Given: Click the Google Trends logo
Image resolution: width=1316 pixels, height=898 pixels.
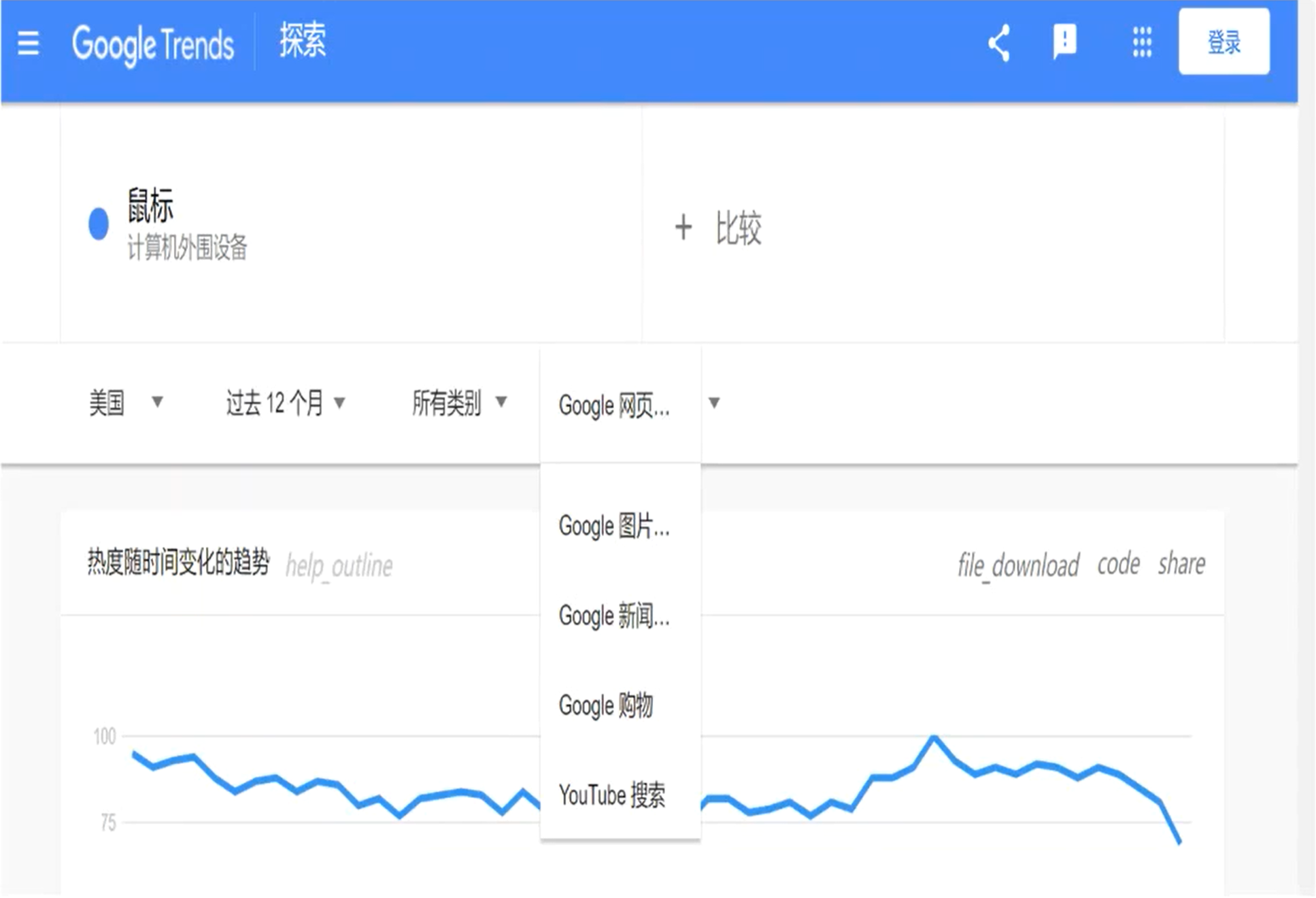Looking at the screenshot, I should coord(153,45).
